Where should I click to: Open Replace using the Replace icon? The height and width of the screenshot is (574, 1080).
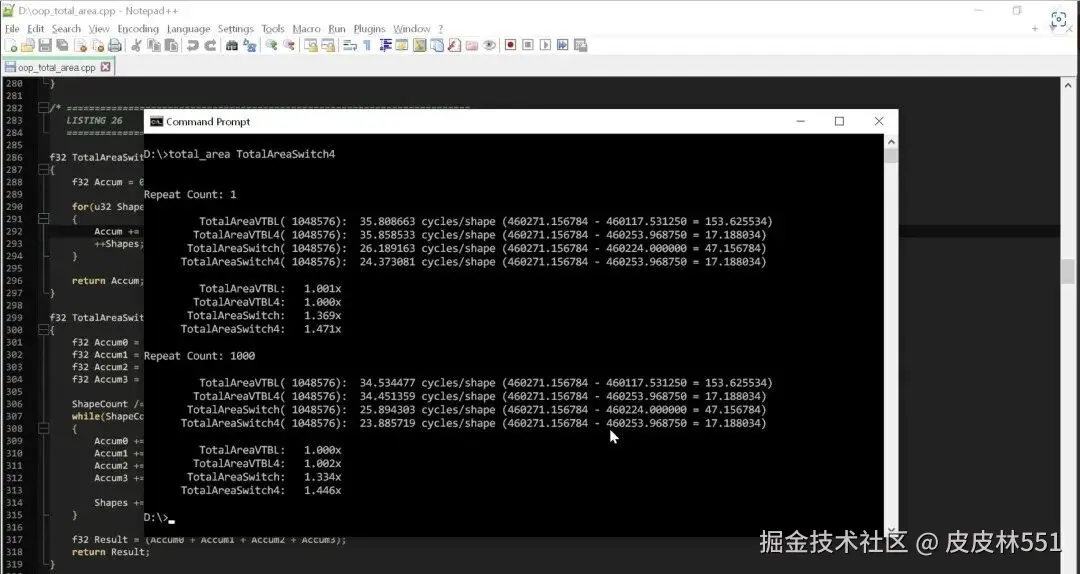[x=250, y=45]
